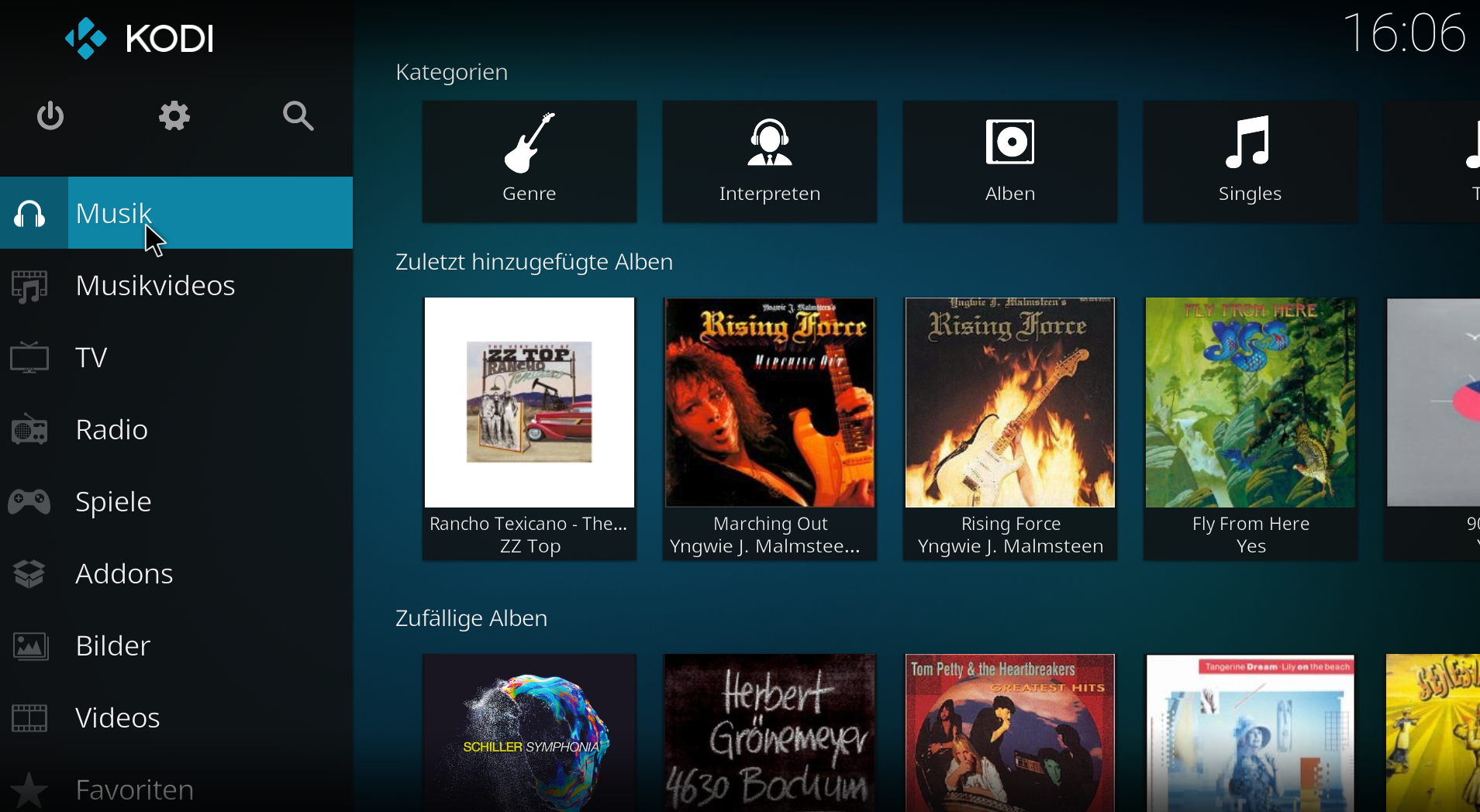Click the 16:06 clock display
The width and height of the screenshot is (1480, 812).
(1404, 33)
